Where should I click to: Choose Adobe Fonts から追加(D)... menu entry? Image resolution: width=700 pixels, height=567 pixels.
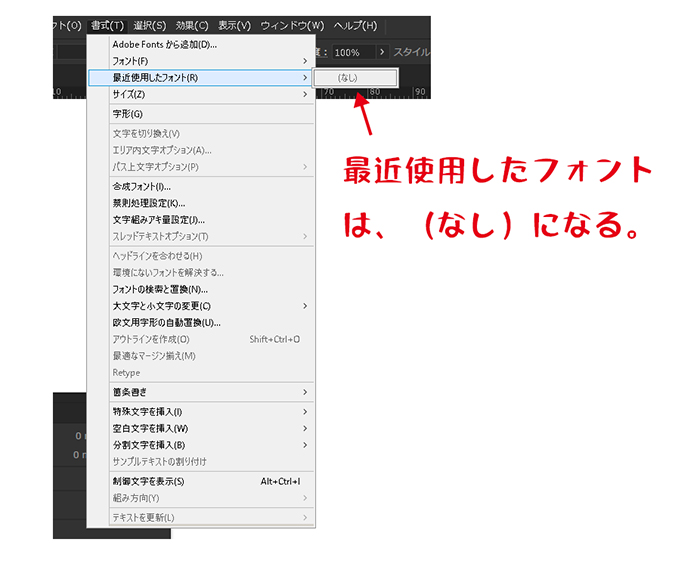165,44
